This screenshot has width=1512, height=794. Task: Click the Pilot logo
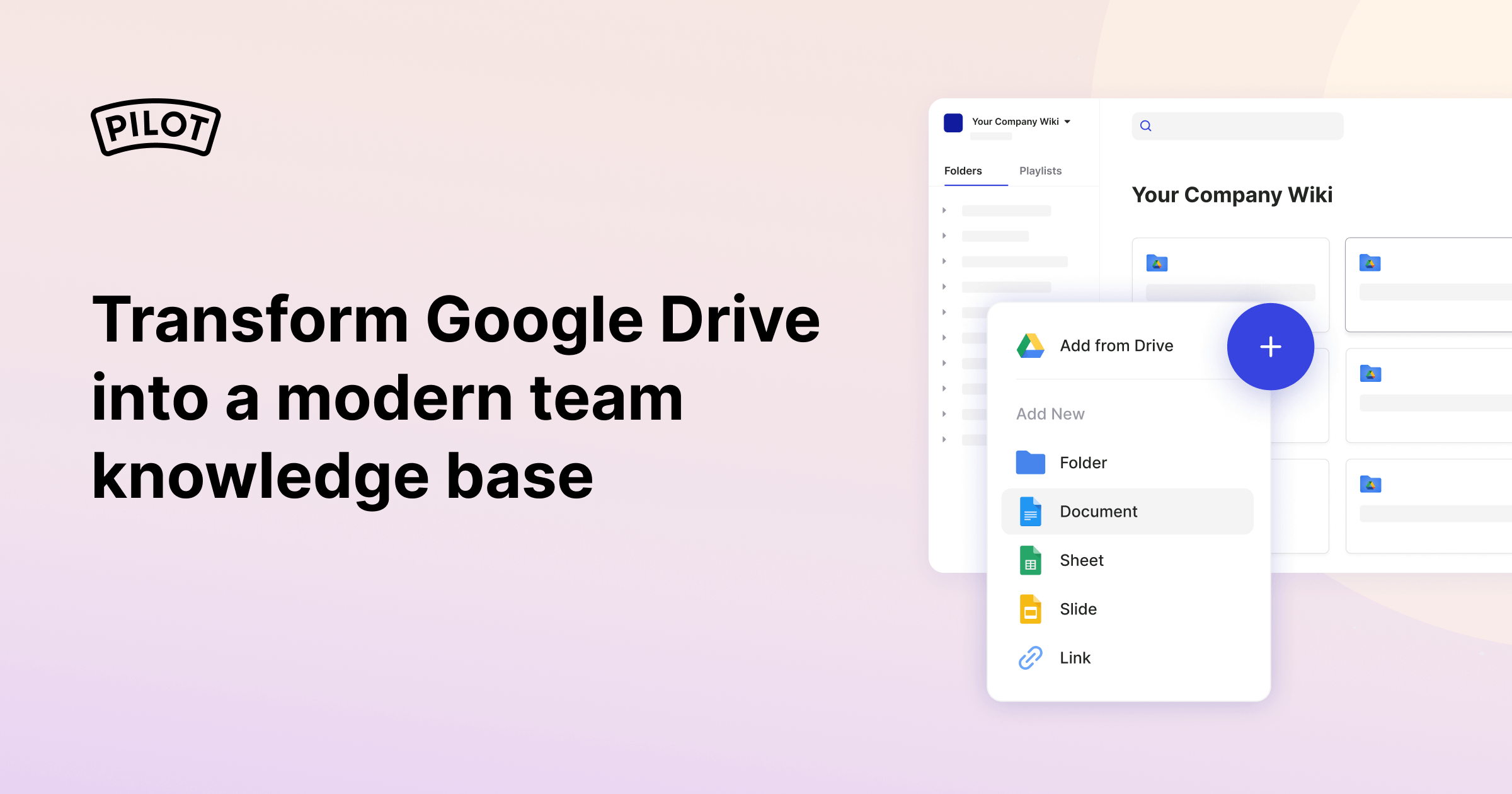point(156,127)
